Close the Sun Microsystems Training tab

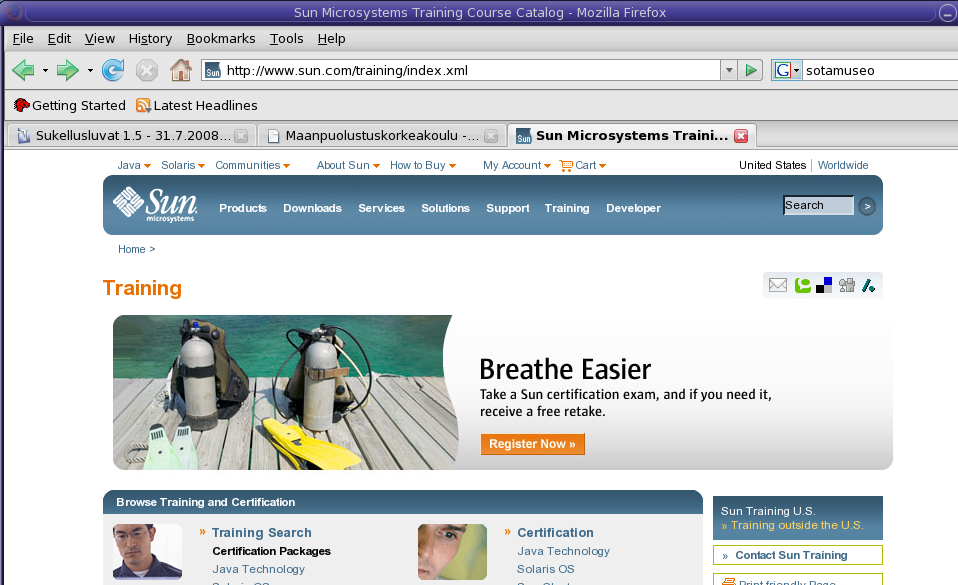pyautogui.click(x=741, y=136)
